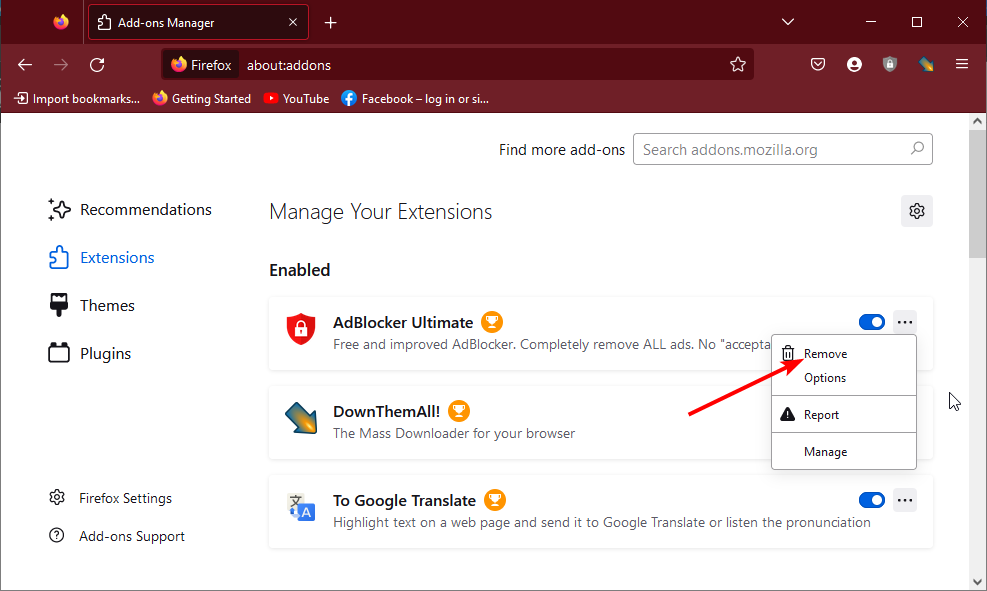Click the scrollbar down arrow
The width and height of the screenshot is (987, 591).
[977, 582]
